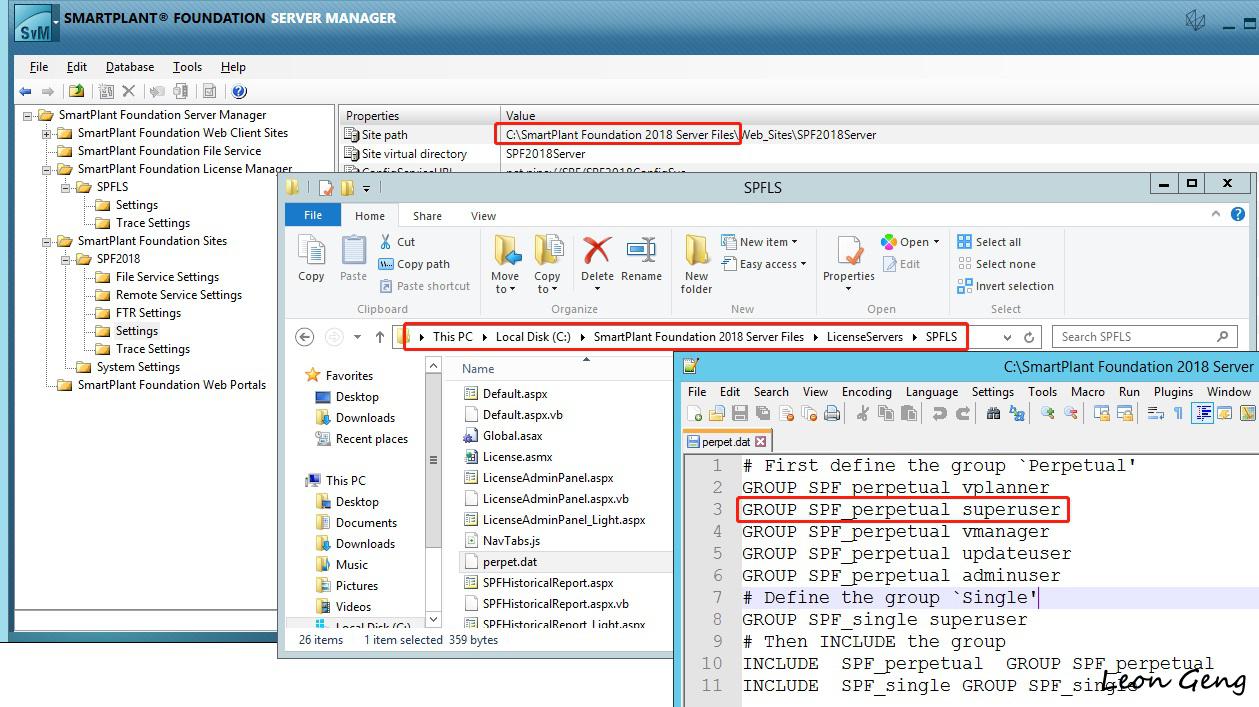Select Remote Service Settings tree item
Viewport: 1259px width, 707px height.
click(178, 295)
